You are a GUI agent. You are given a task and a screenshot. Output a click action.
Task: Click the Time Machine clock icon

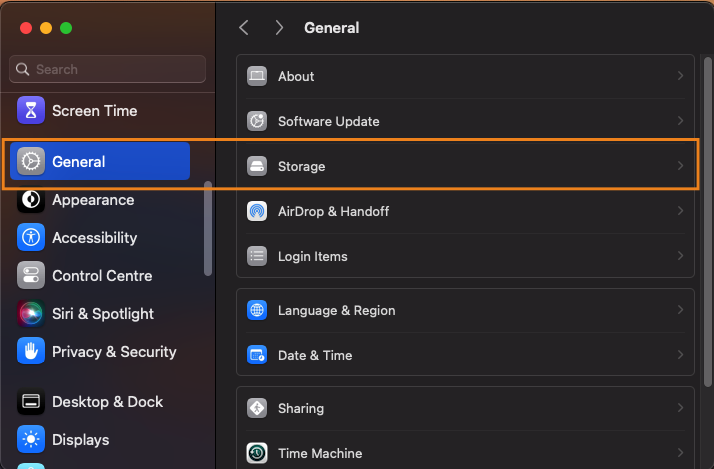pyautogui.click(x=257, y=453)
